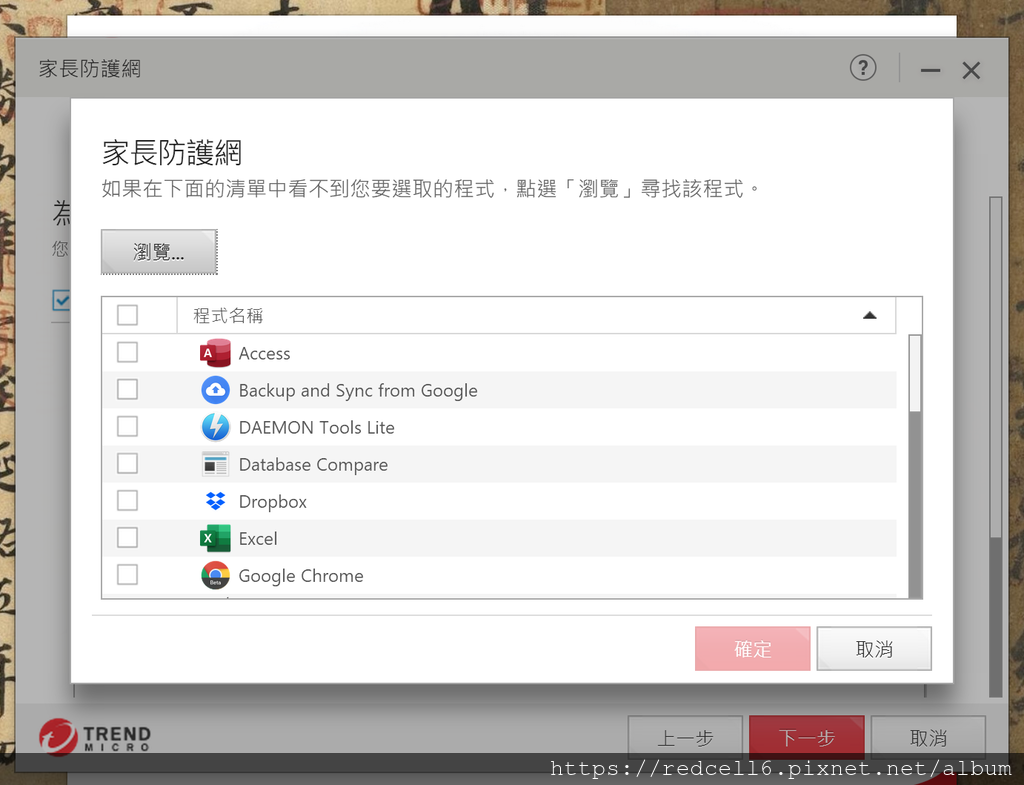Click the background window's scrollbar

click(995, 447)
